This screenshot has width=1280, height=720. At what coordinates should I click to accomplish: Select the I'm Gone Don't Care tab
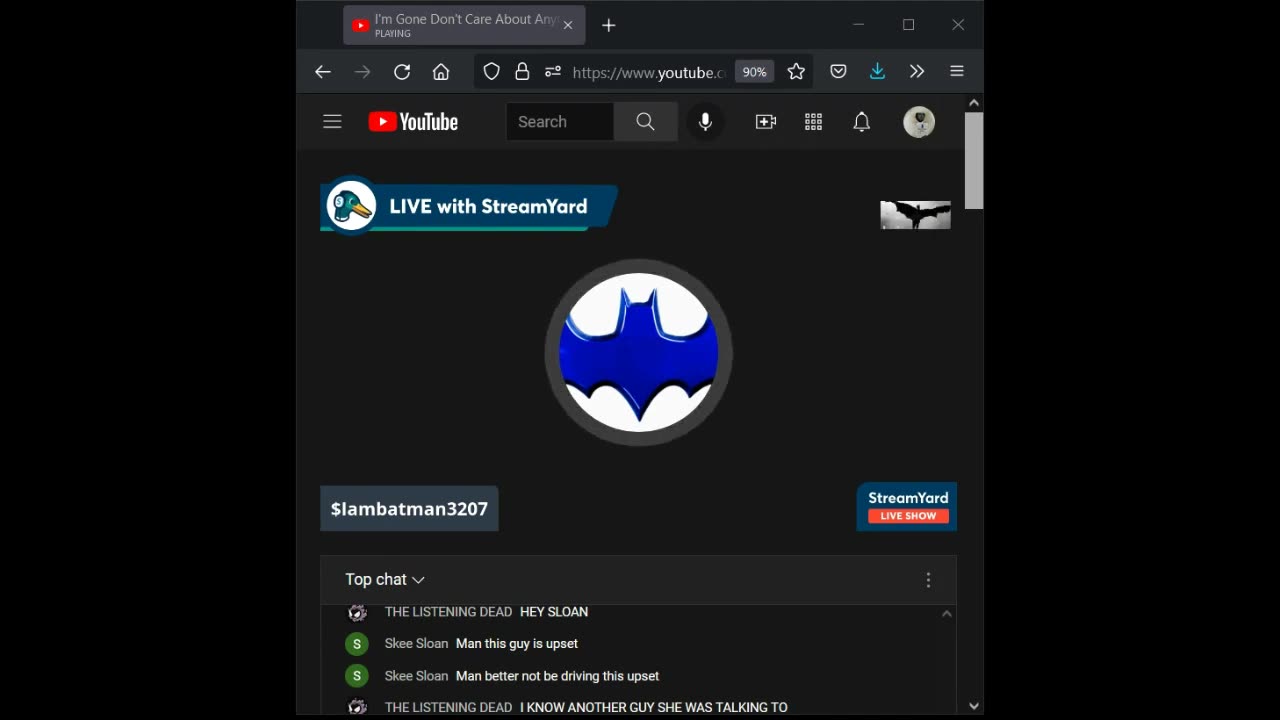click(x=464, y=25)
